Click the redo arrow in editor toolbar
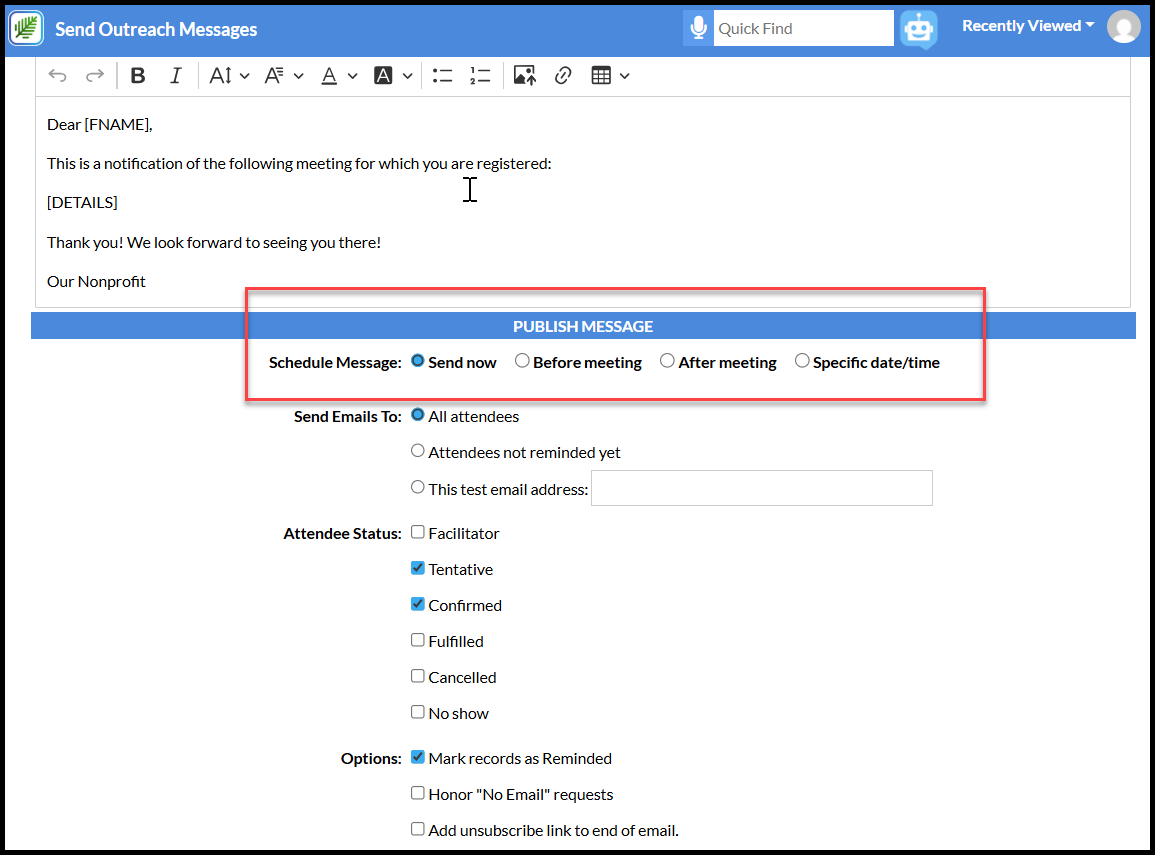 [x=95, y=75]
